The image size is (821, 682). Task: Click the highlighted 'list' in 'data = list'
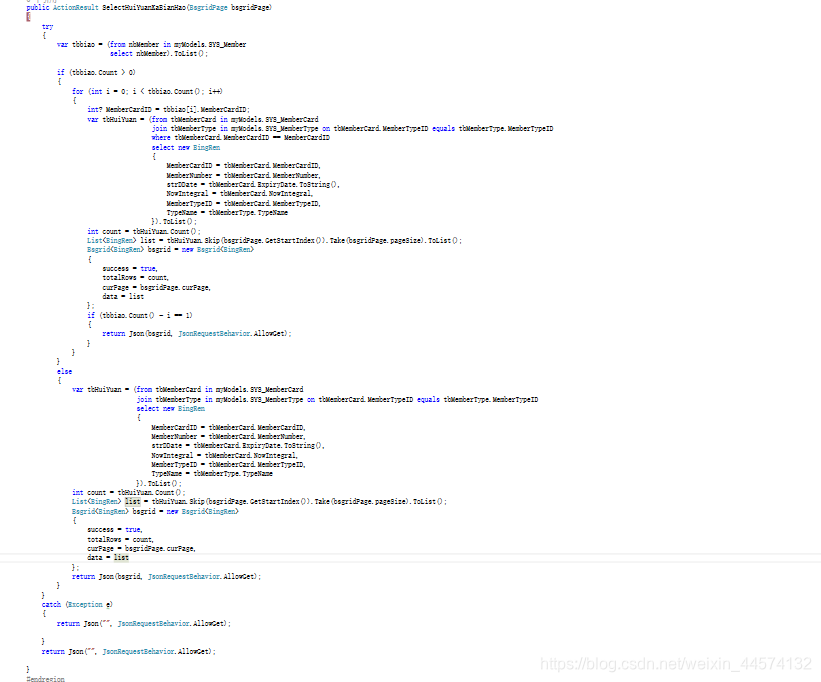[121, 557]
